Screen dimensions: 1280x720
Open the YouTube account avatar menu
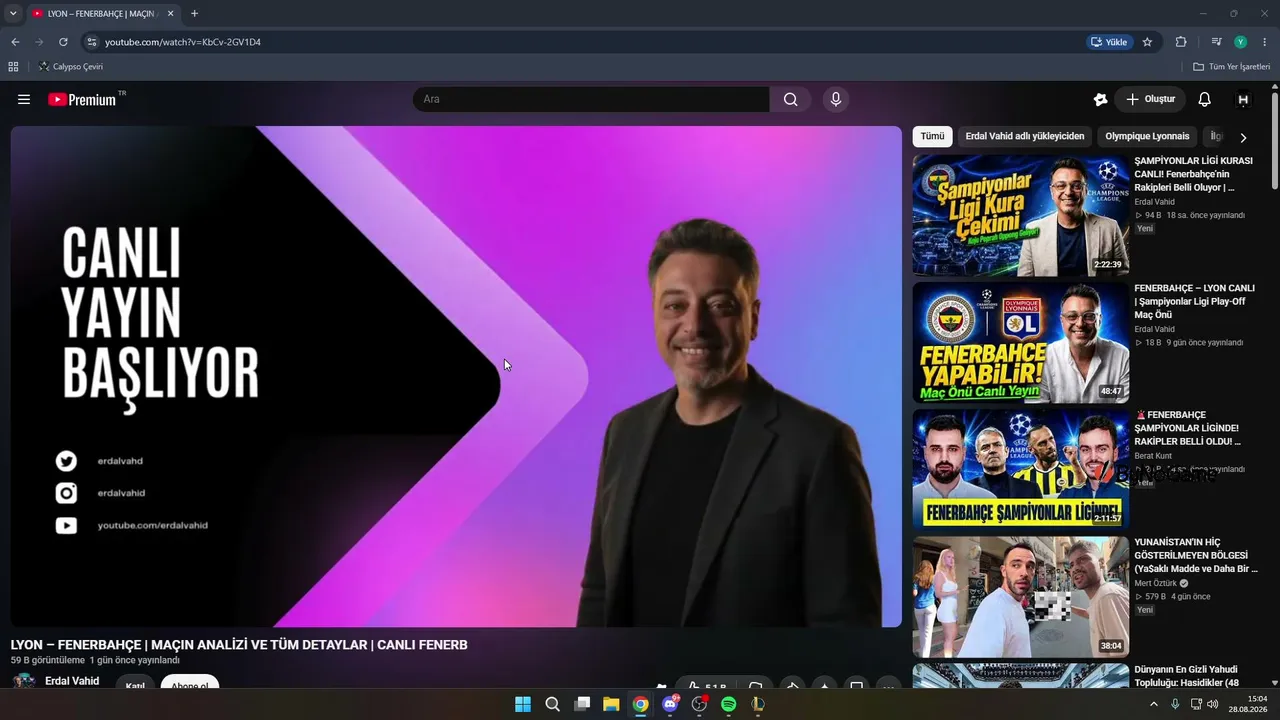[x=1243, y=99]
